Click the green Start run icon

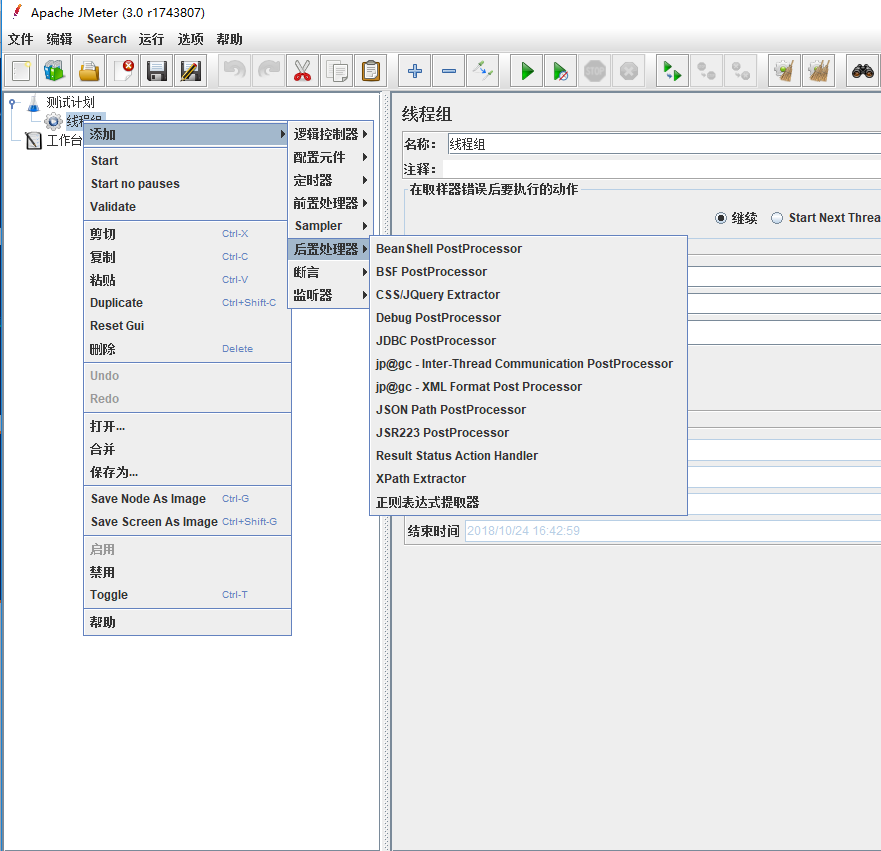[526, 71]
